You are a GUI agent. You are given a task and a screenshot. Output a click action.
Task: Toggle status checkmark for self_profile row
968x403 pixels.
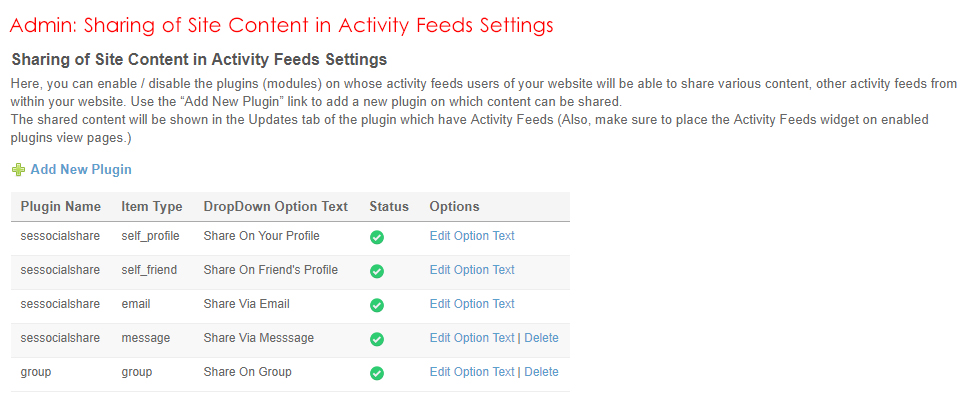point(377,237)
